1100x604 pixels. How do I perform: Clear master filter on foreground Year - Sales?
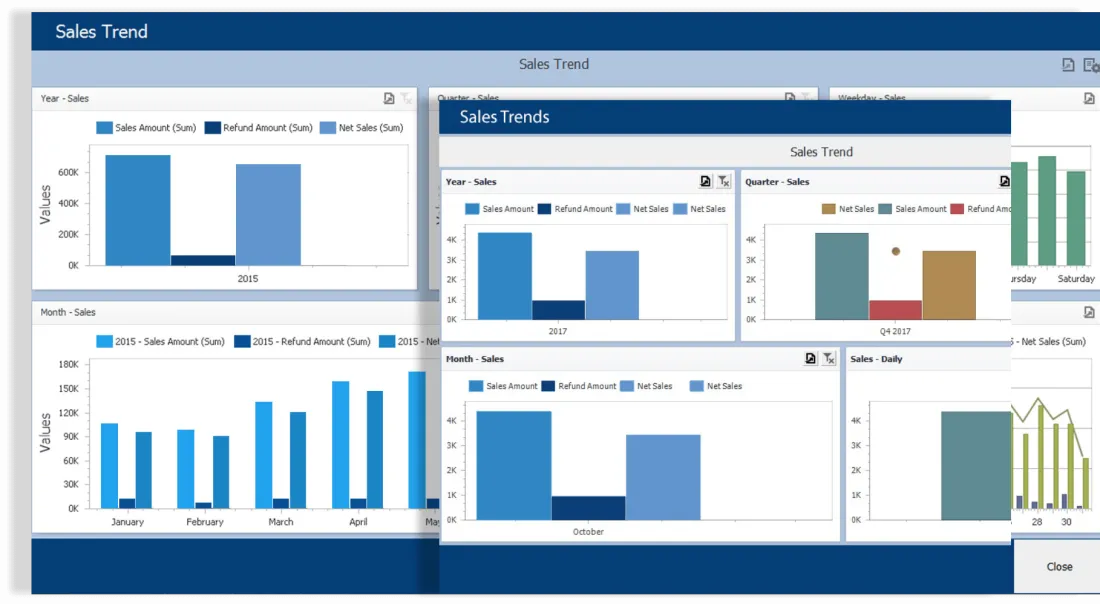(x=724, y=182)
